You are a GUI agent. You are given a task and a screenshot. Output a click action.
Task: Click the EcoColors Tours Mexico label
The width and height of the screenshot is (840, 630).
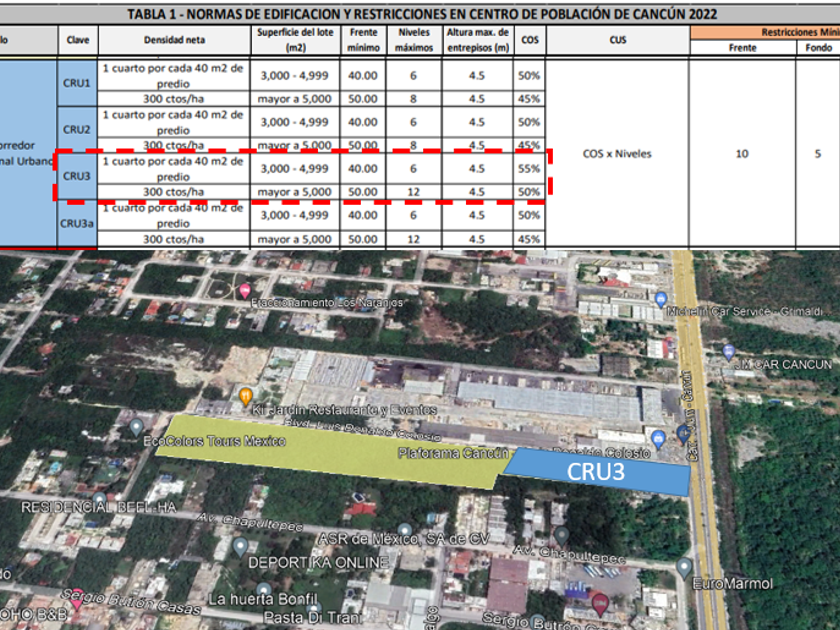(214, 441)
